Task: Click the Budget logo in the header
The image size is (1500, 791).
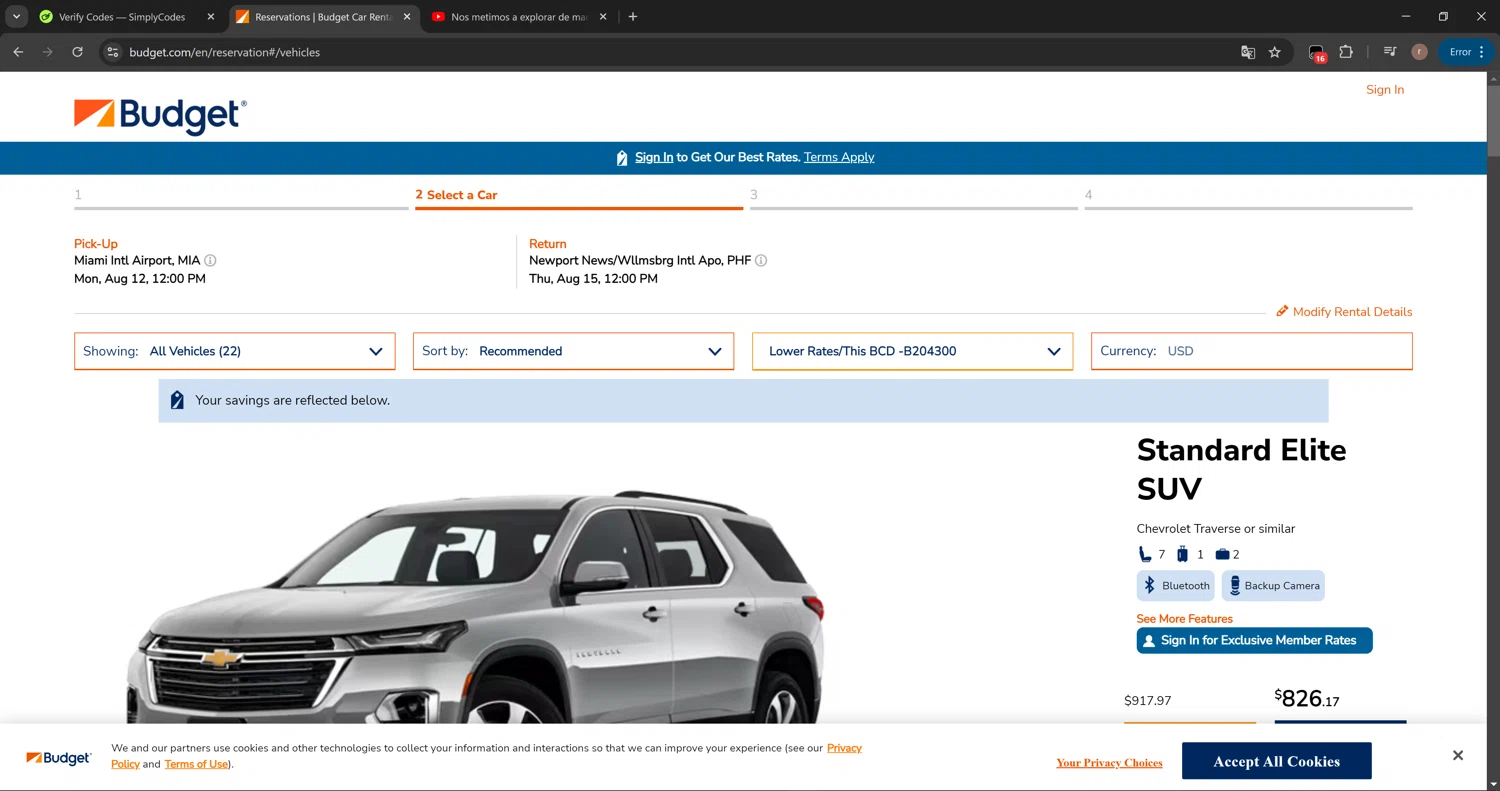Action: [160, 116]
